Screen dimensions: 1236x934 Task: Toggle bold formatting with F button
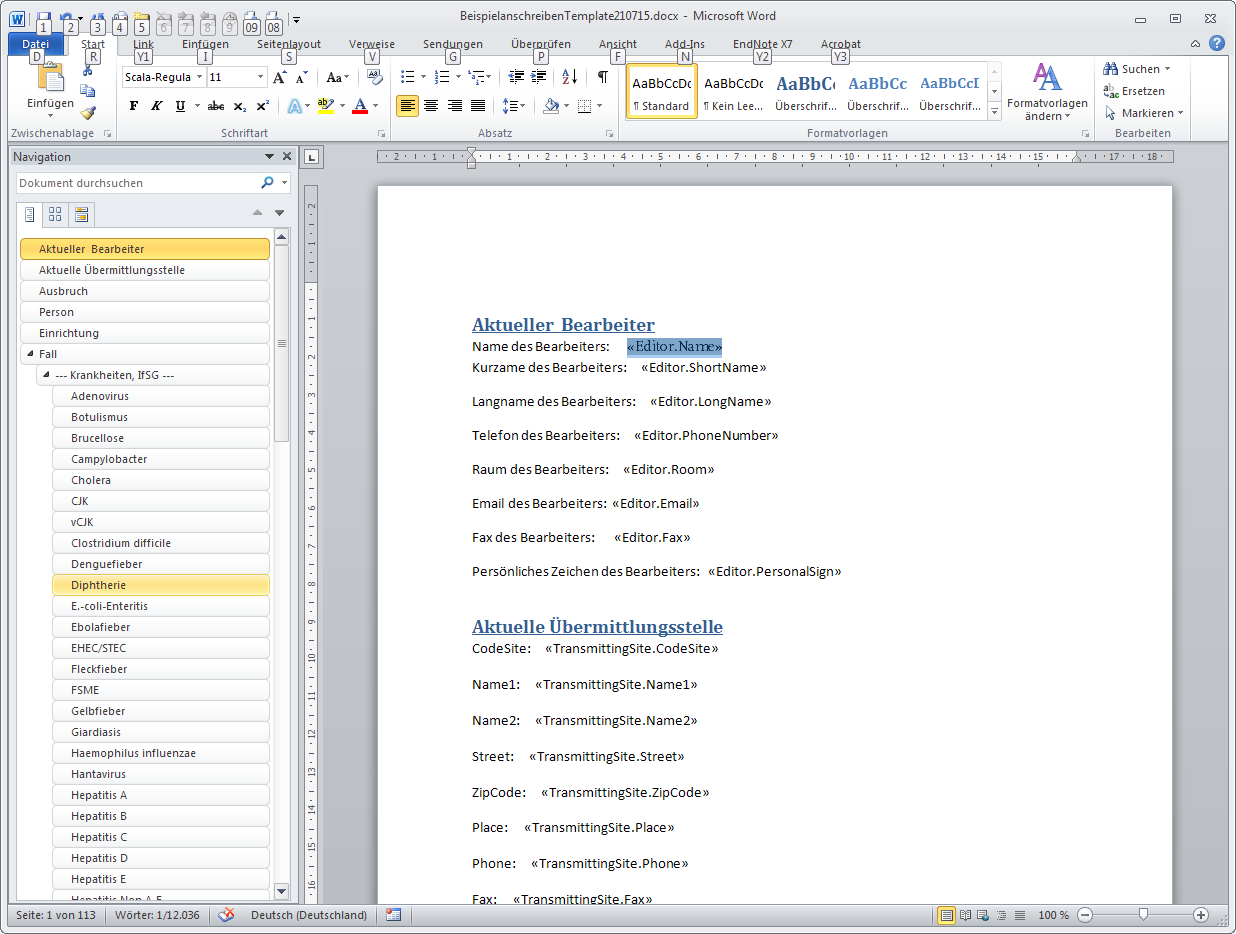pos(134,106)
